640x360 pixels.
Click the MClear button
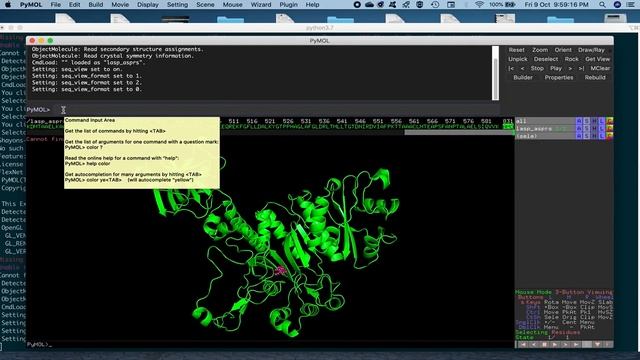pos(600,68)
